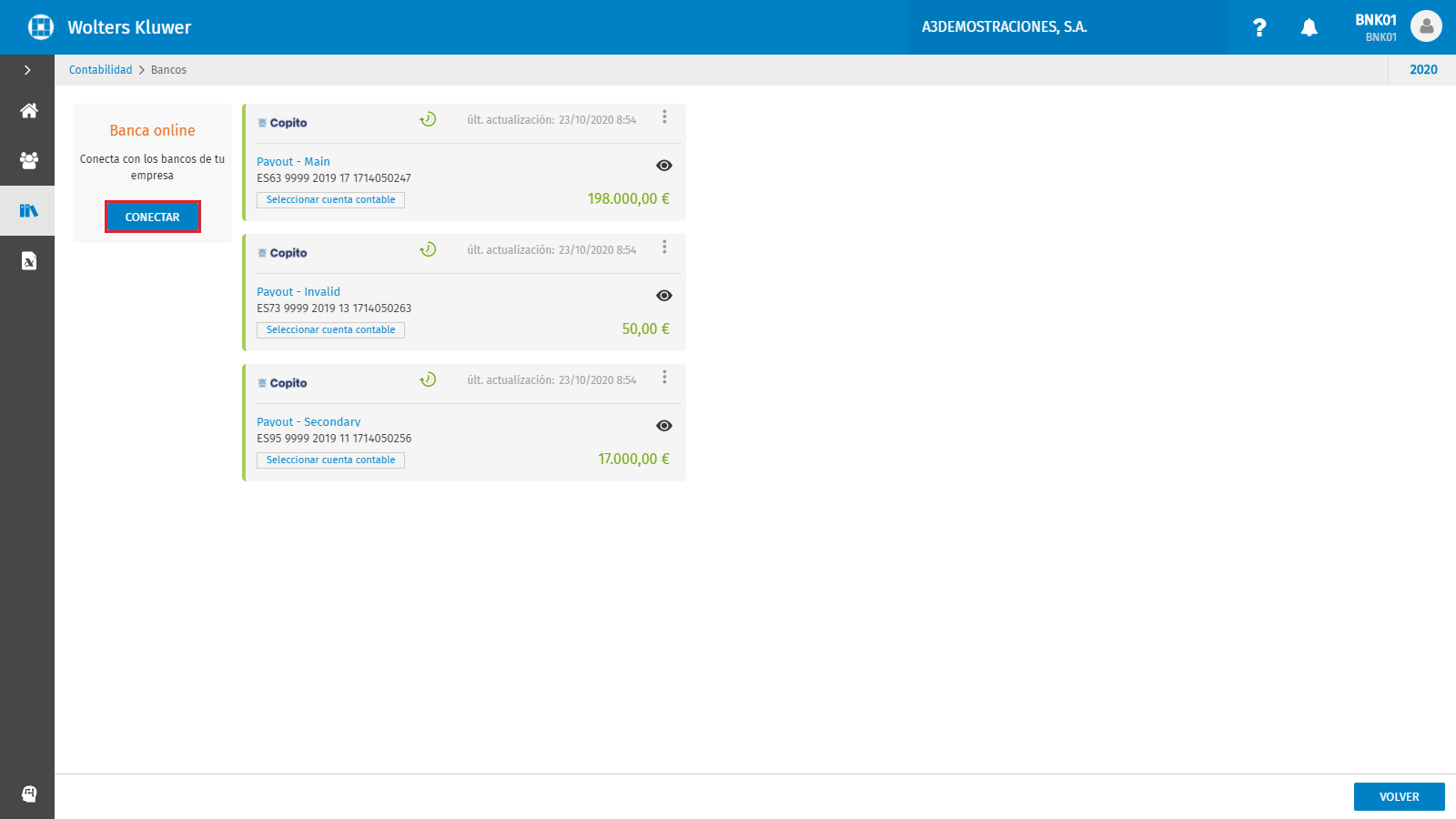Toggle the eye icon for Payout - Invalid
The width and height of the screenshot is (1456, 819).
pos(664,296)
